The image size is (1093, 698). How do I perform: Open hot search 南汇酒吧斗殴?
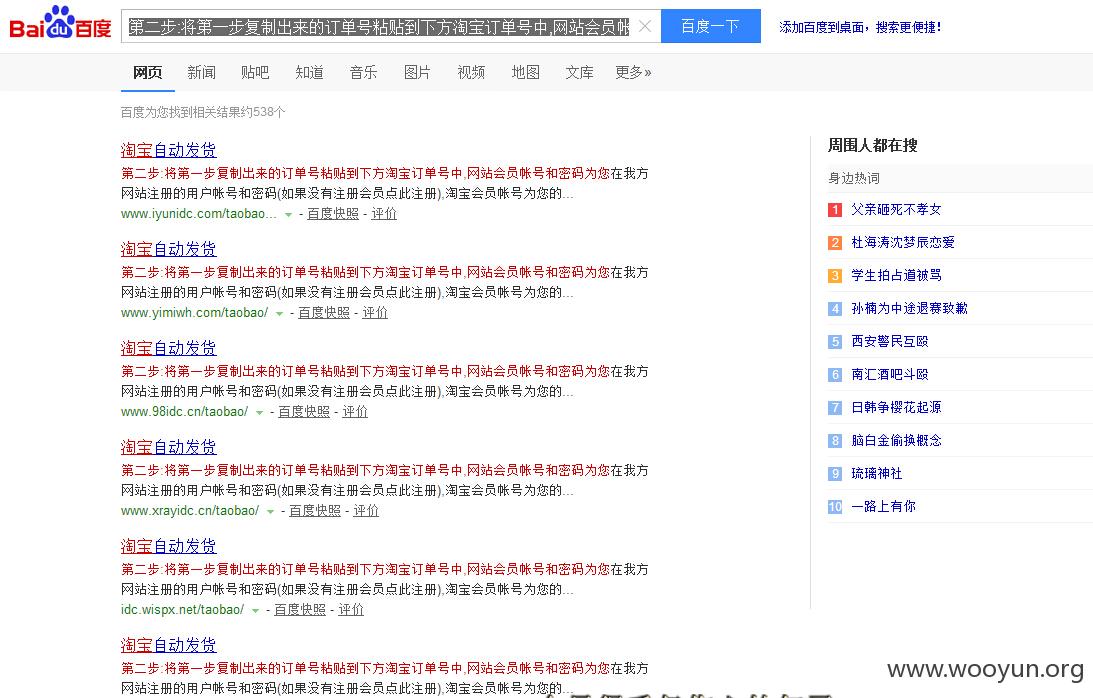[889, 374]
